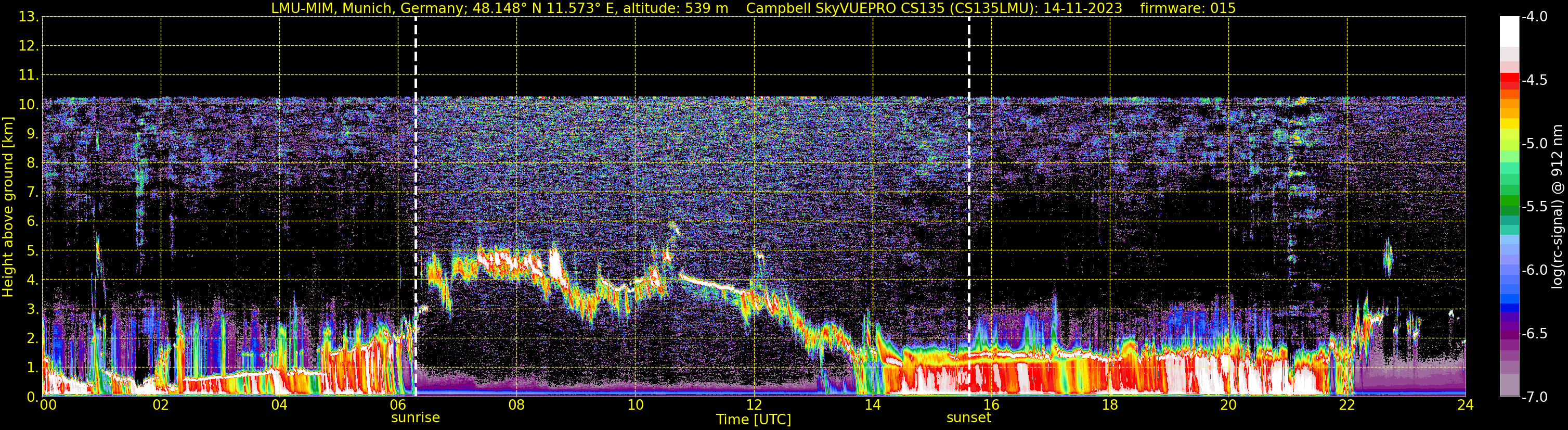Click the "7." height axis tick label
Viewport: 1568px width, 430px height.
pyautogui.click(x=32, y=193)
